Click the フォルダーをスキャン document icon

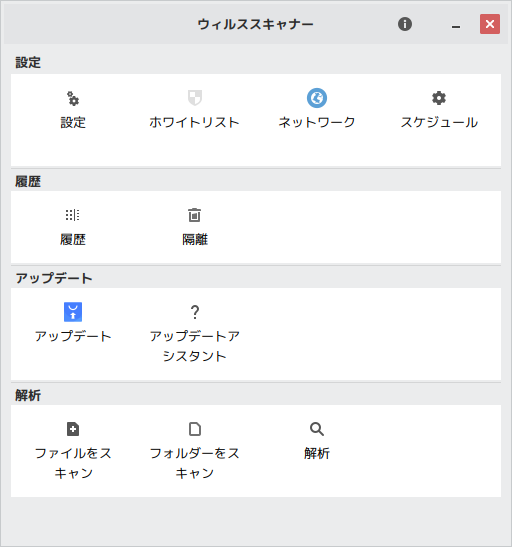(x=195, y=429)
